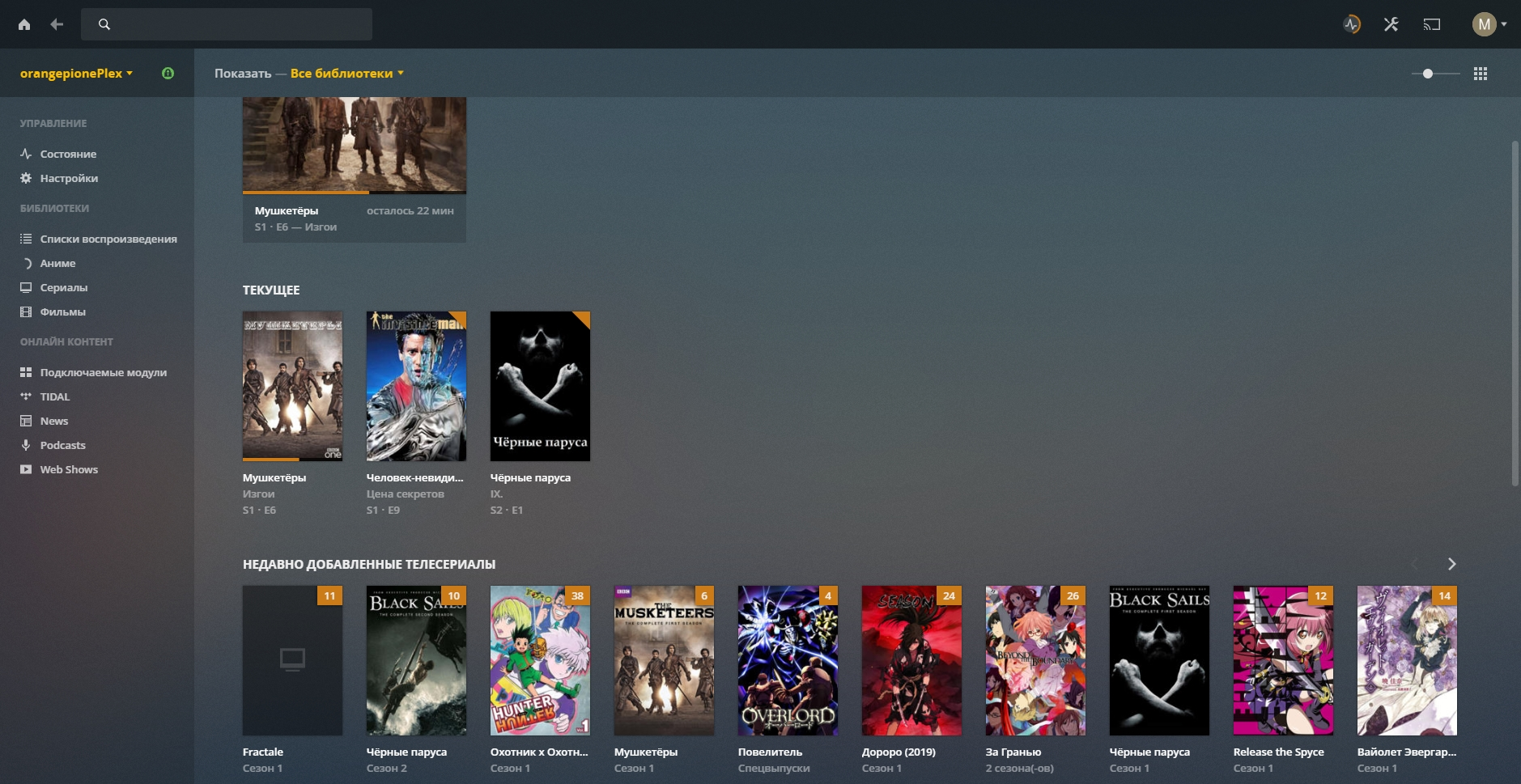1521x784 pixels.
Task: Click the News icon in sidebar
Action: (x=26, y=421)
